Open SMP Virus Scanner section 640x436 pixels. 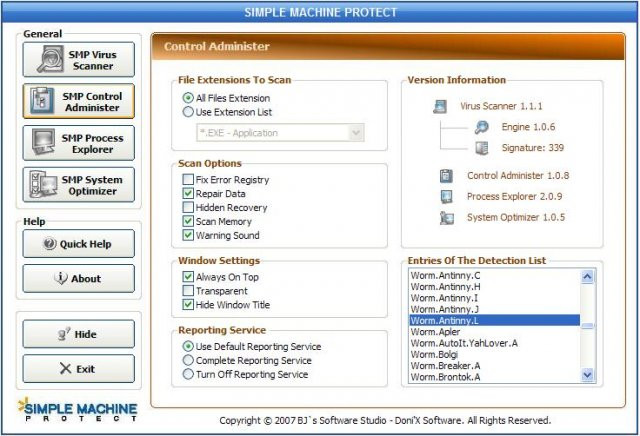[x=78, y=60]
